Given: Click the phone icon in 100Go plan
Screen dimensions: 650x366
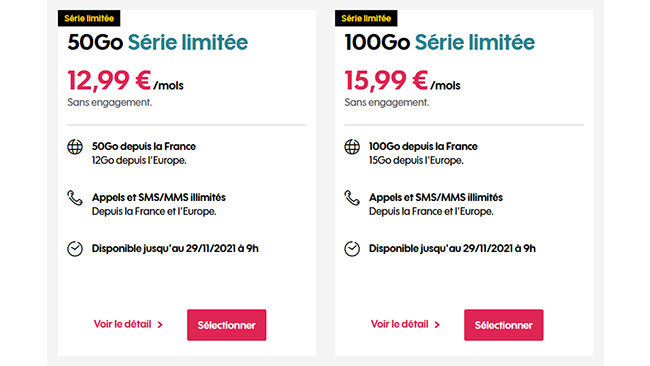Looking at the screenshot, I should (x=352, y=198).
